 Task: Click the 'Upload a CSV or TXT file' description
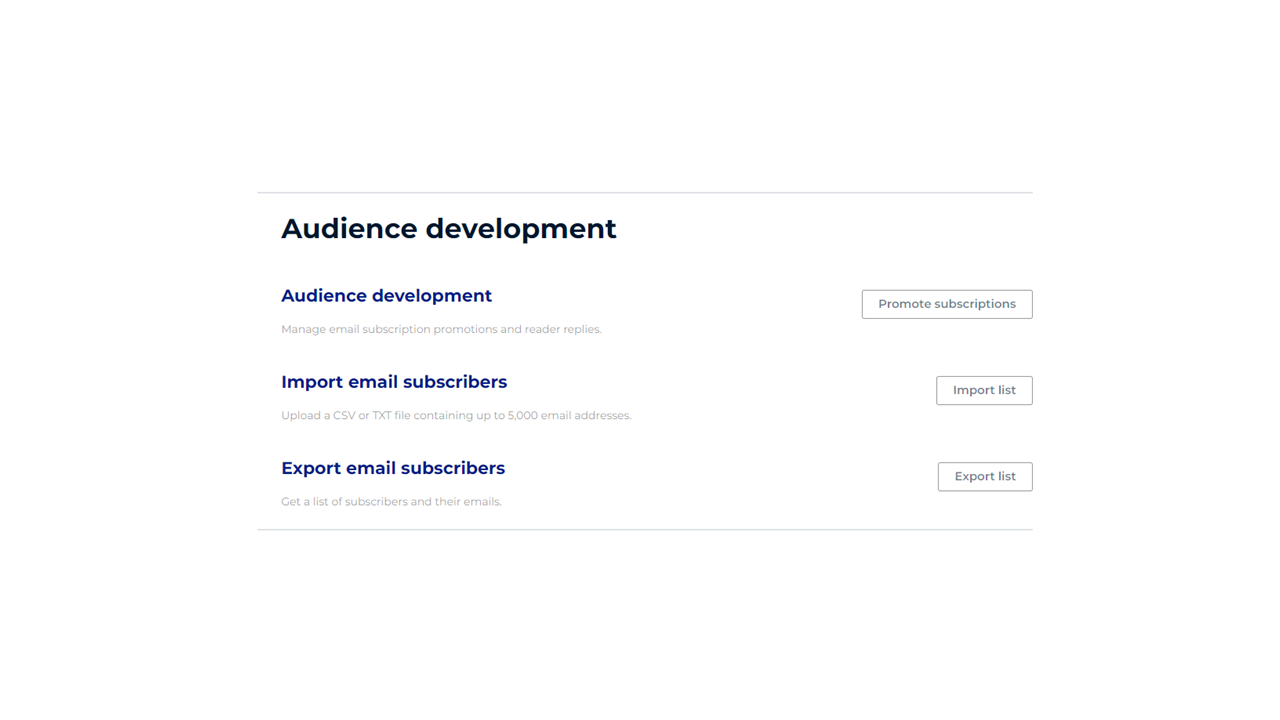tap(456, 415)
